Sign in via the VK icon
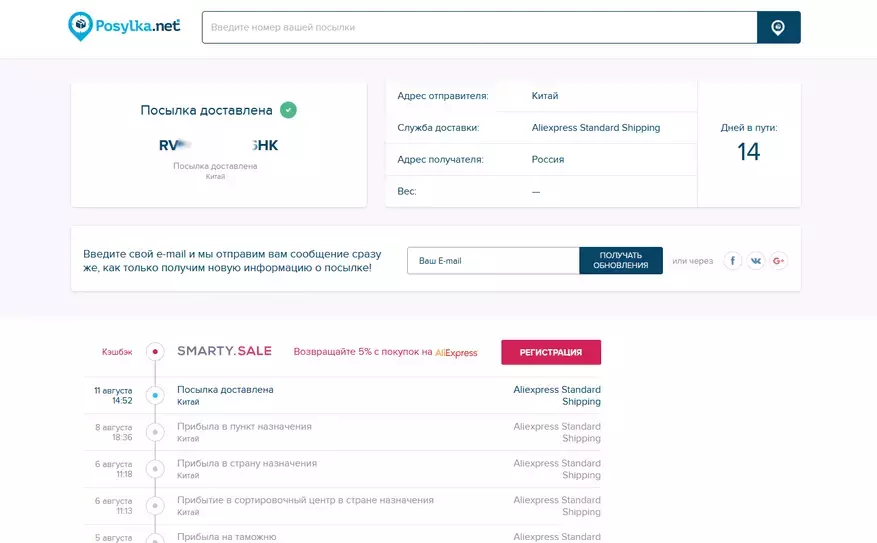This screenshot has width=877, height=543. click(x=756, y=261)
